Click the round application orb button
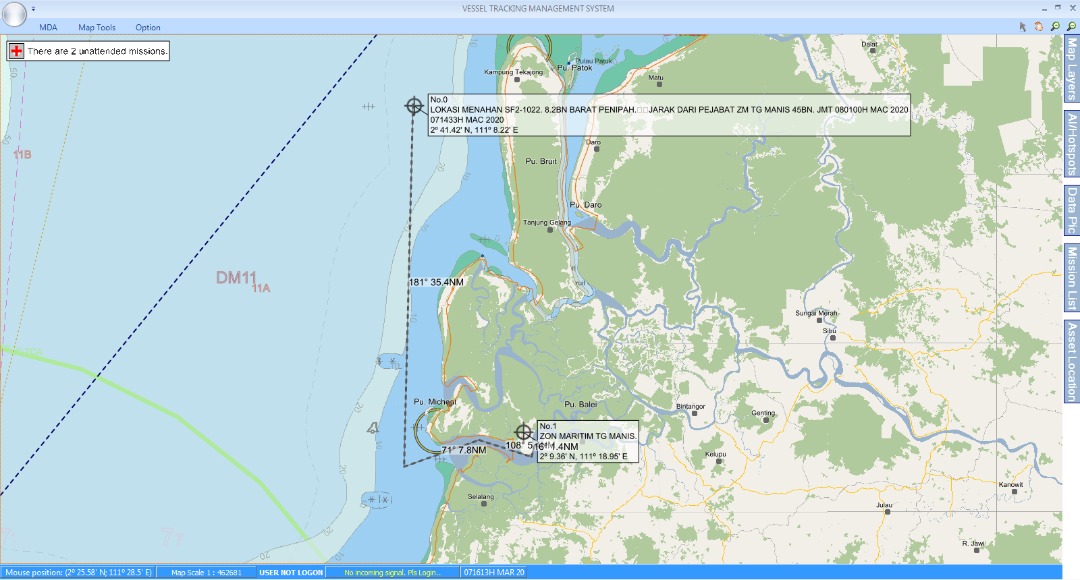 15,14
